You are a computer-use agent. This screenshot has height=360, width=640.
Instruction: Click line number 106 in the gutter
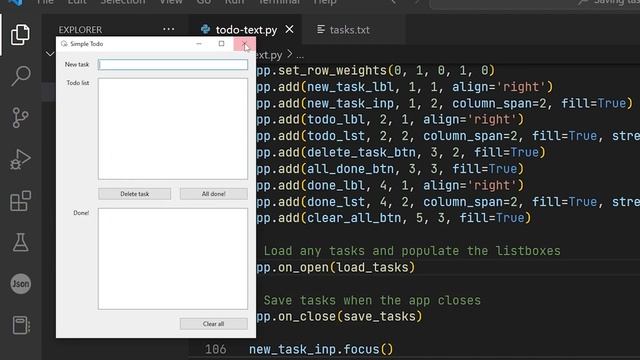point(216,349)
